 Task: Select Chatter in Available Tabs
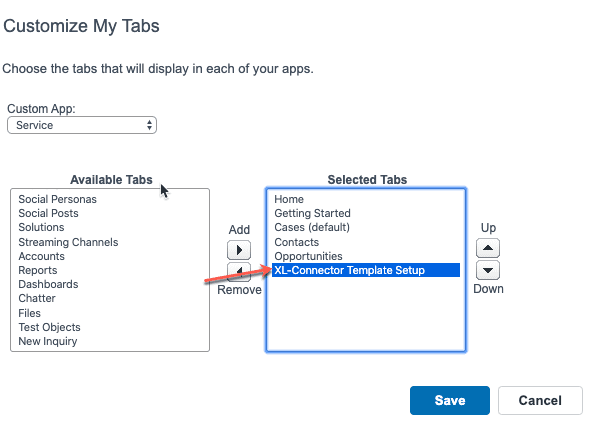click(37, 298)
